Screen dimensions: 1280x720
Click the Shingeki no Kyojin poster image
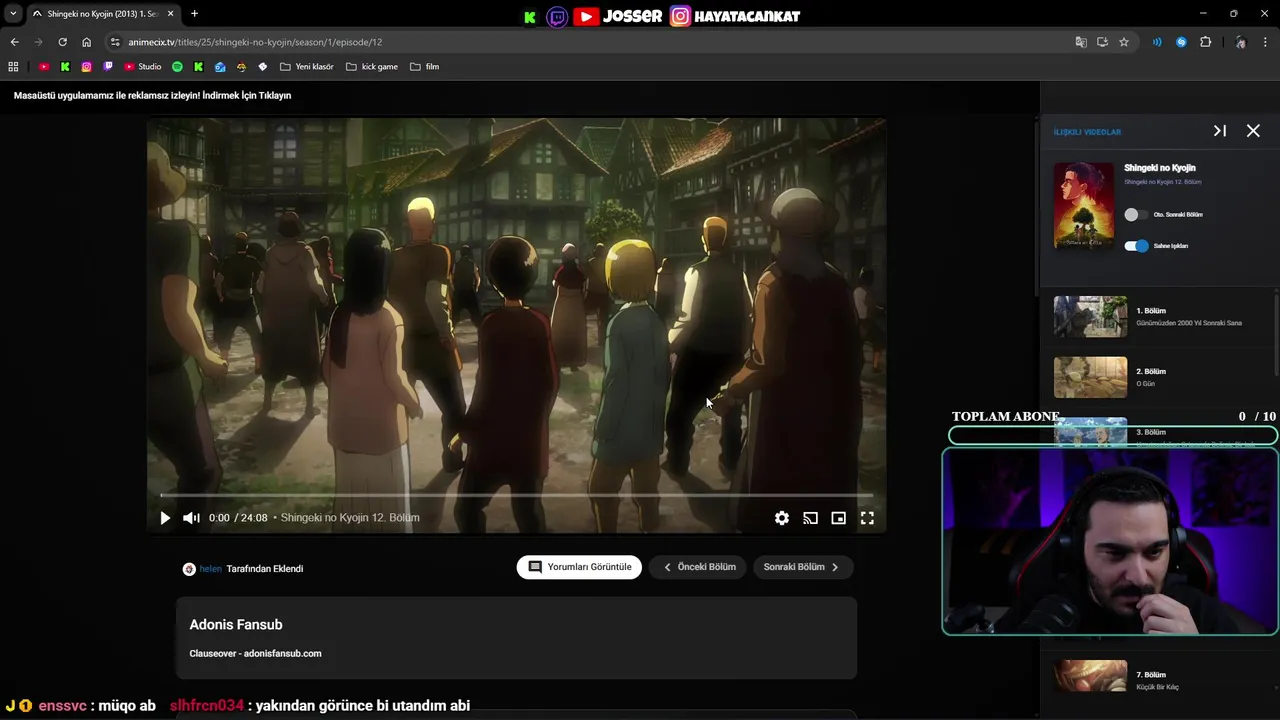[1084, 205]
